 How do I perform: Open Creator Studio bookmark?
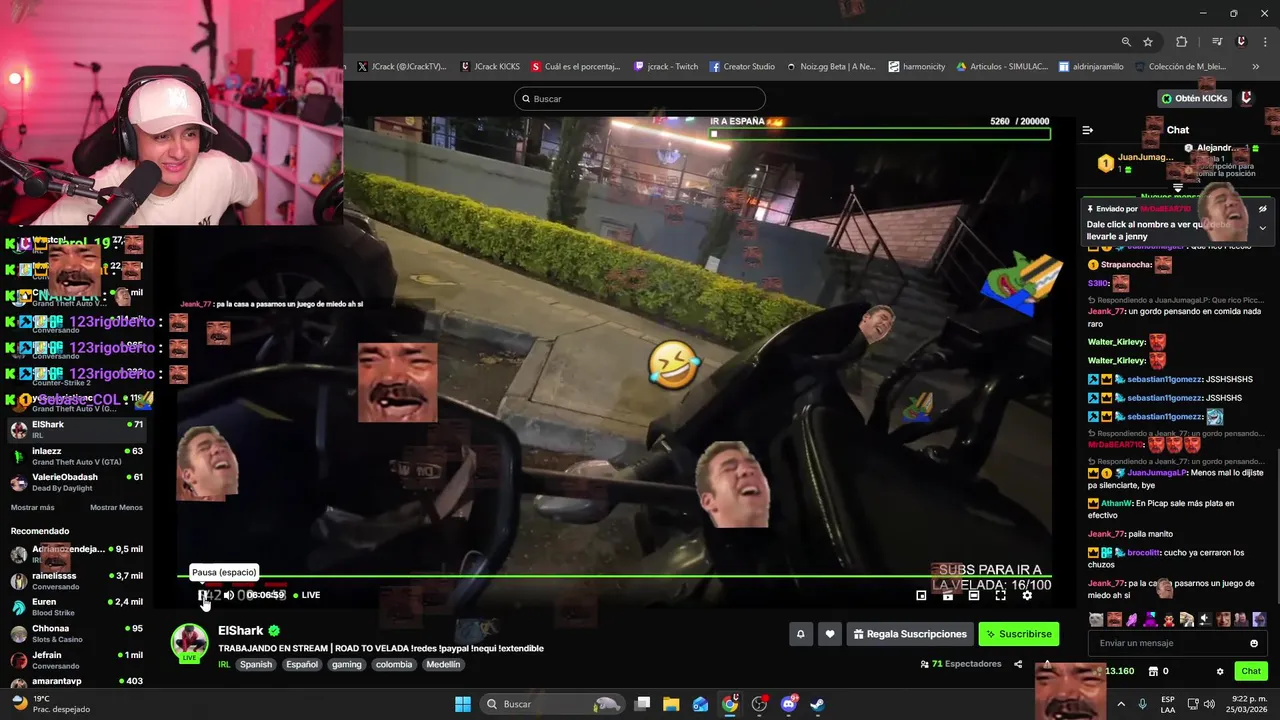[x=742, y=67]
